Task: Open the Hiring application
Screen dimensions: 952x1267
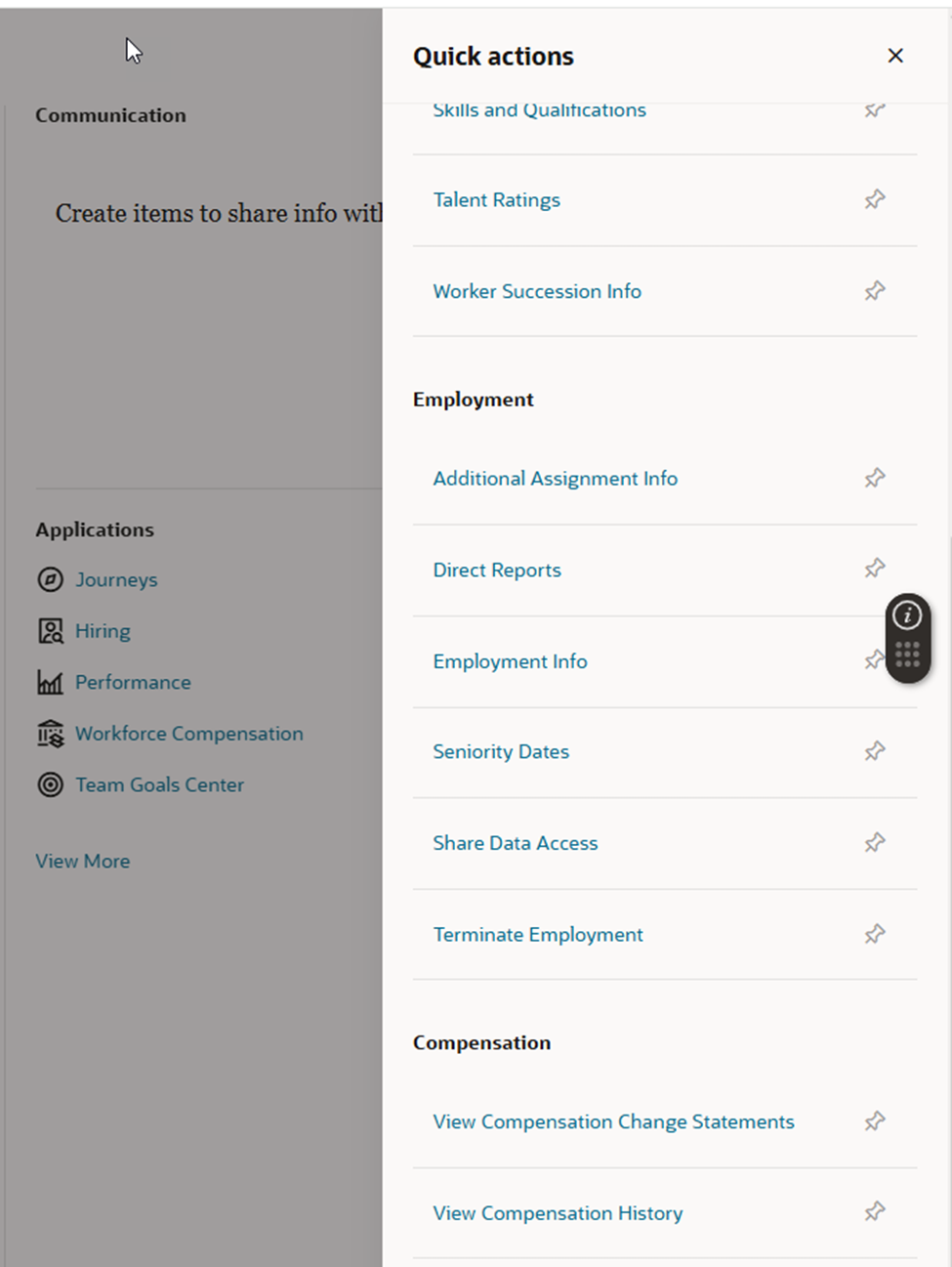Action: 103,631
